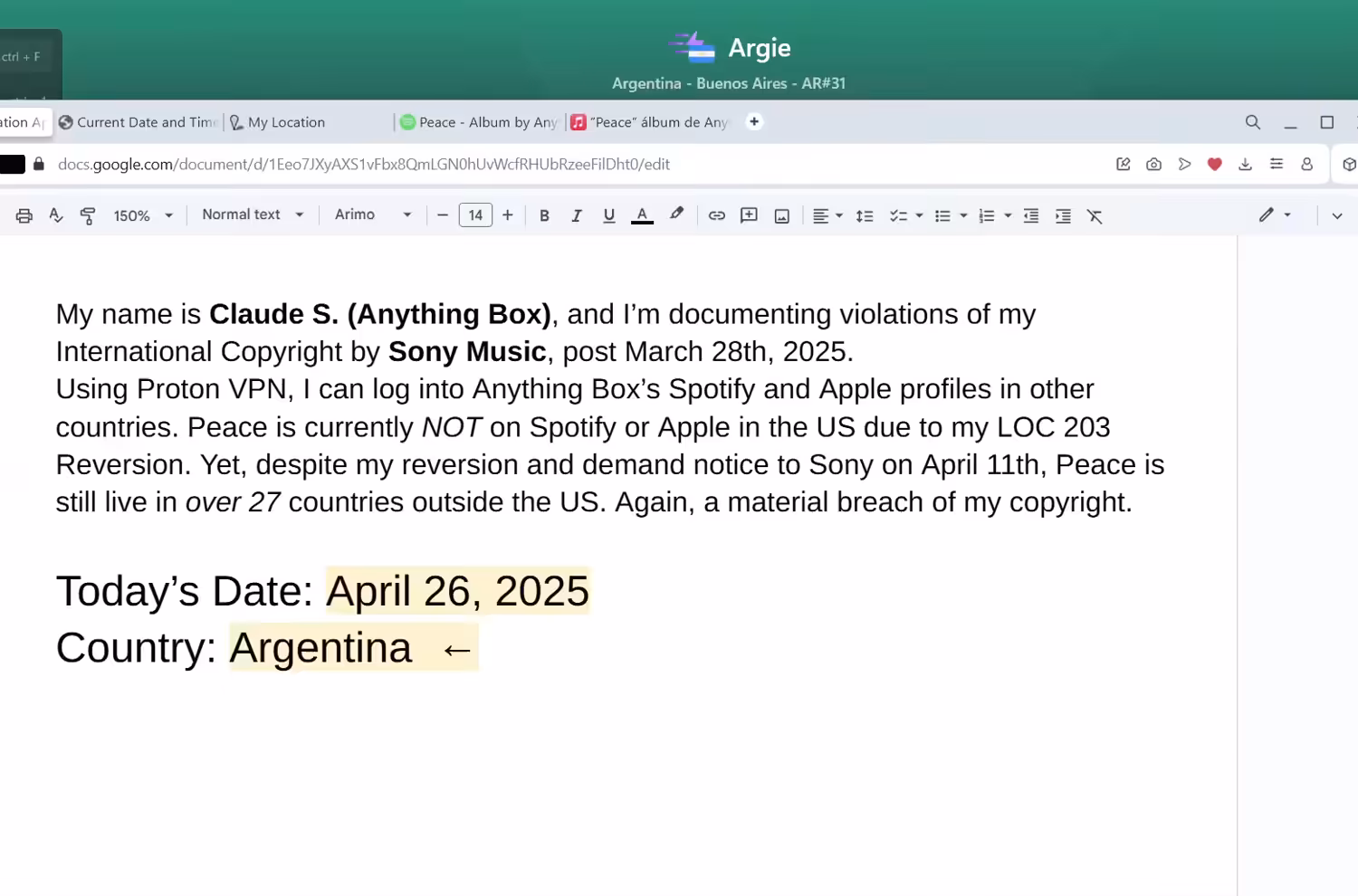Switch to the "Peace" álbum Apple Music tab
The width and height of the screenshot is (1358, 896).
click(x=650, y=122)
